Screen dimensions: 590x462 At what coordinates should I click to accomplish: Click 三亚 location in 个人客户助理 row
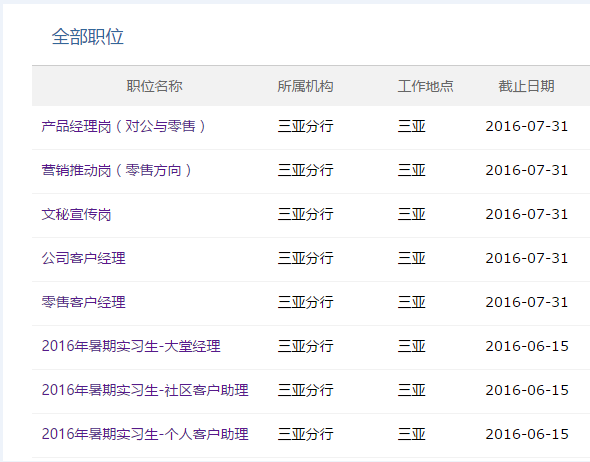point(411,434)
